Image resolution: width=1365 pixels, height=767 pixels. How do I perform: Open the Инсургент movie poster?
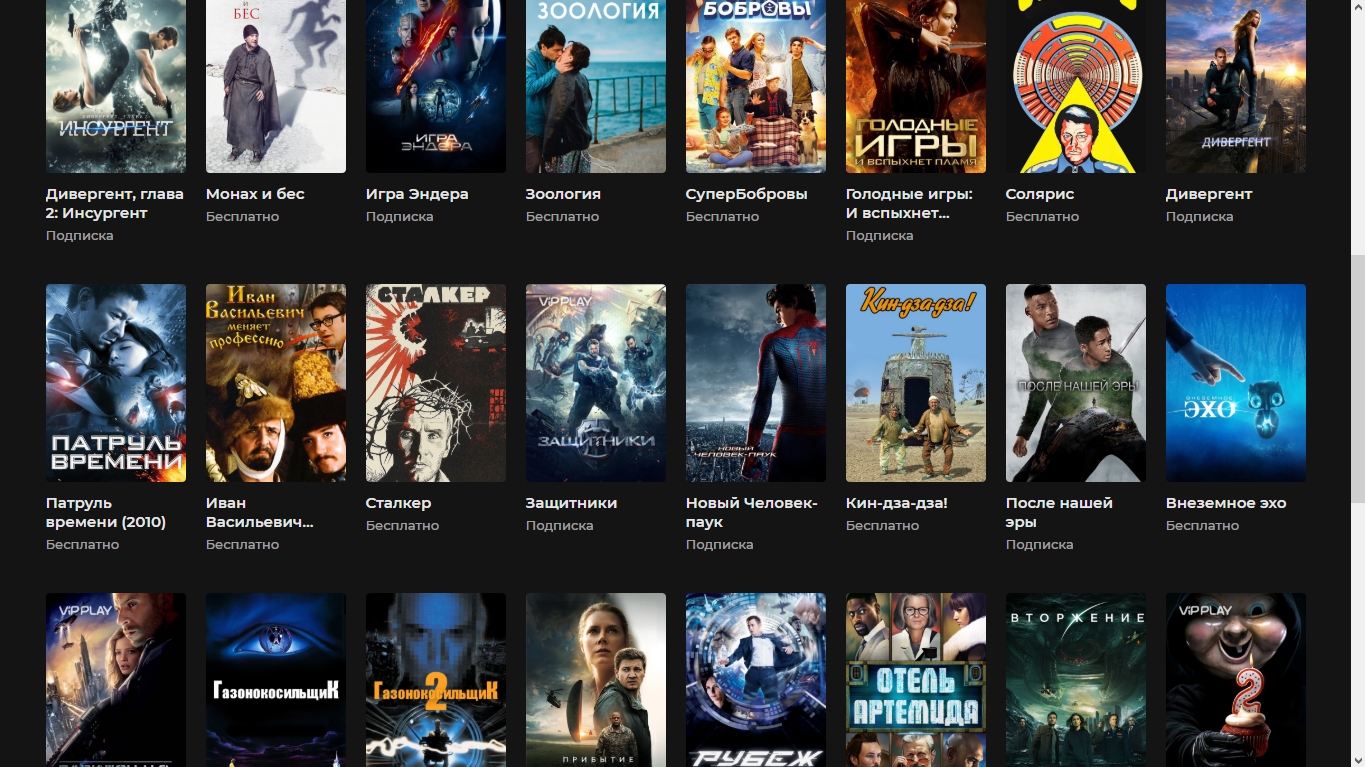pyautogui.click(x=116, y=86)
